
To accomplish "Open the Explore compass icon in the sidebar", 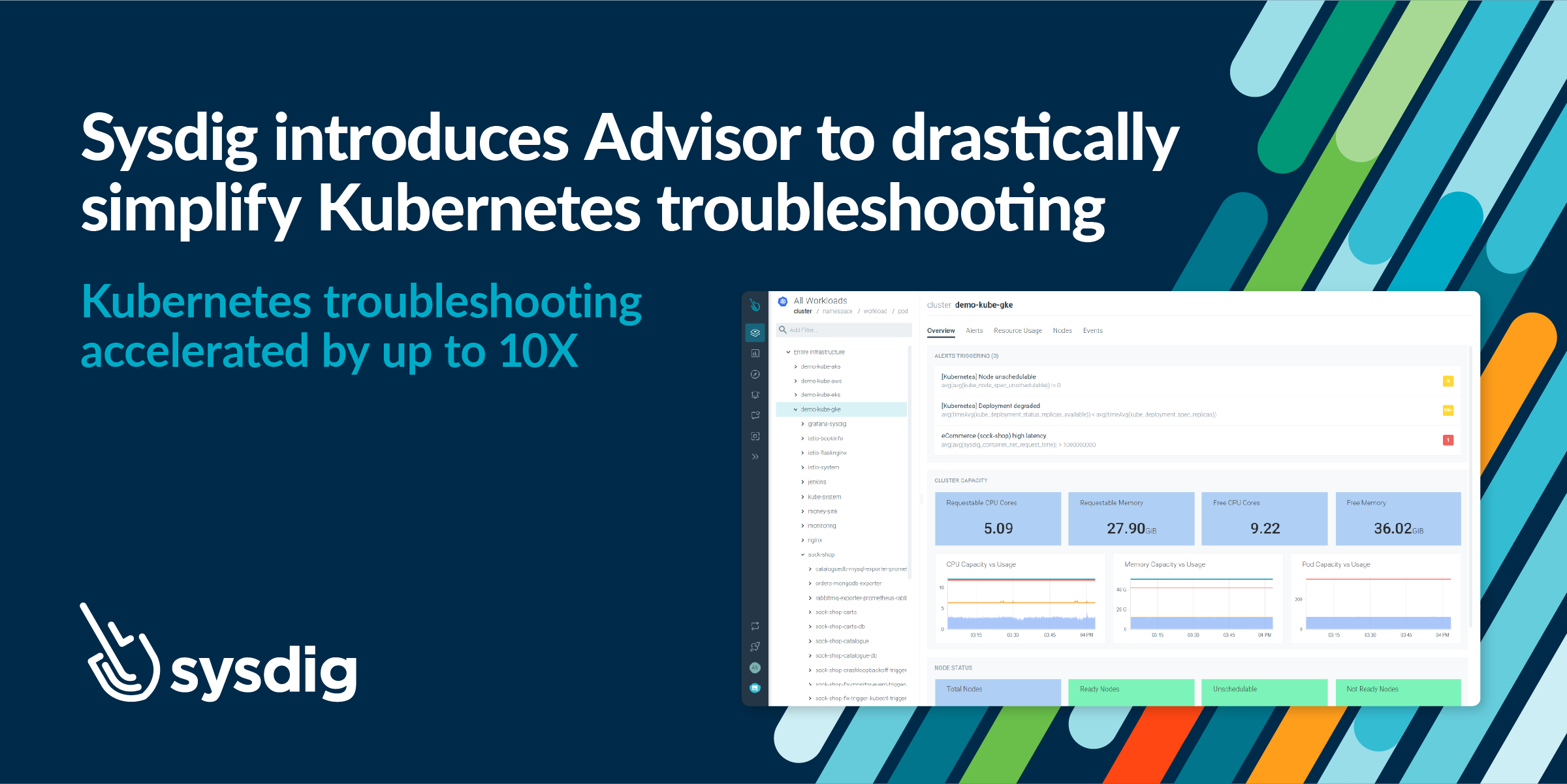I will point(755,374).
